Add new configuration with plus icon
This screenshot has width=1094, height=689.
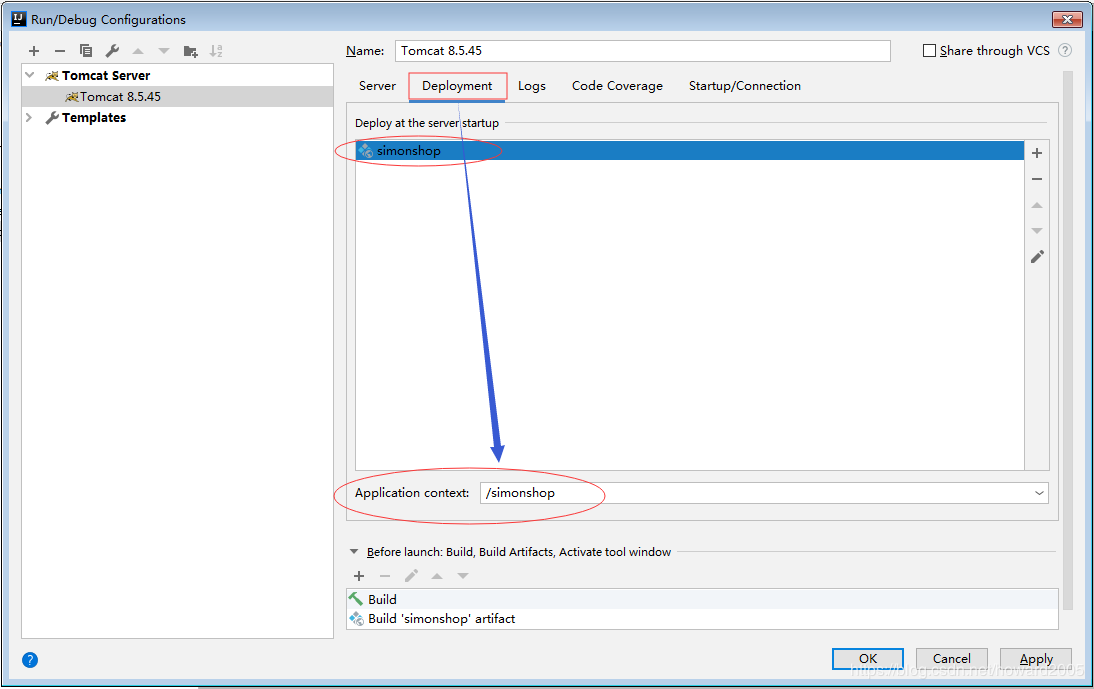33,51
